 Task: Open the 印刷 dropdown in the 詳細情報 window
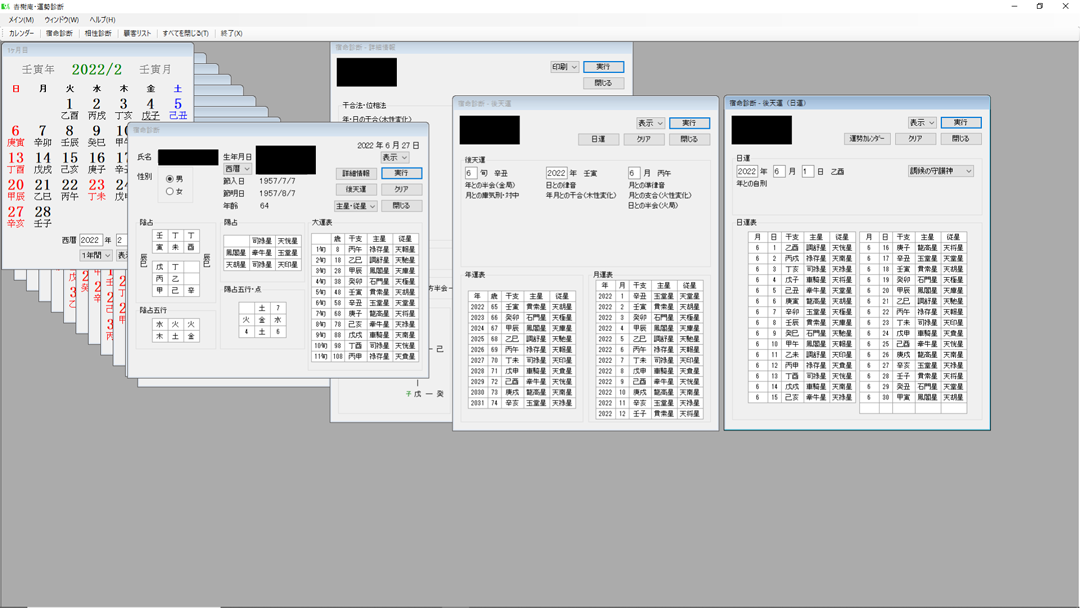click(564, 67)
